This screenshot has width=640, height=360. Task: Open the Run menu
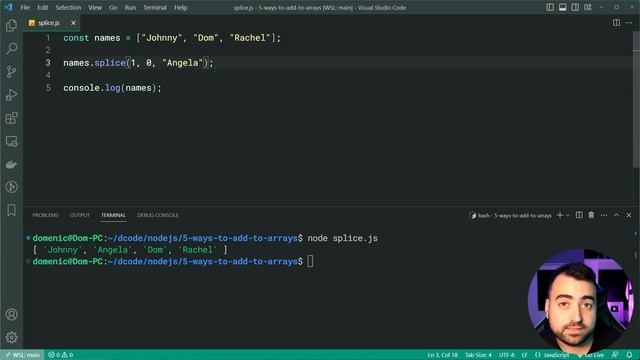(x=130, y=7)
